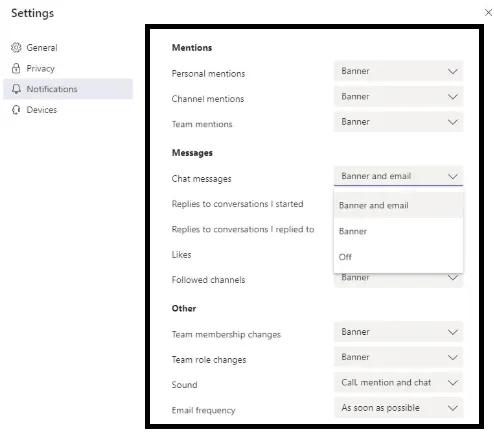Select the 'Off' option in open list
This screenshot has width=494, height=433.
click(x=398, y=257)
